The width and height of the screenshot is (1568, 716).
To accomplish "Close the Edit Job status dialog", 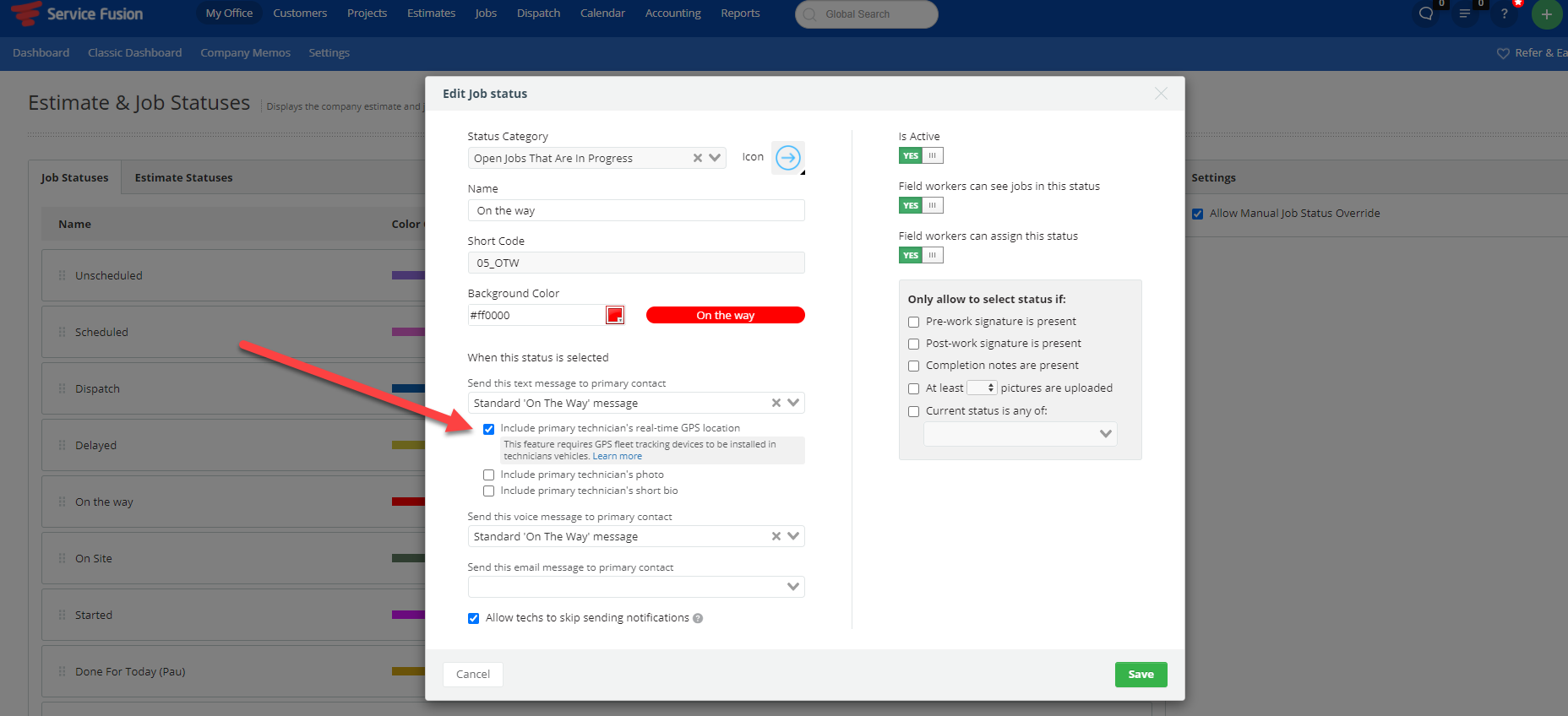I will [1161, 94].
